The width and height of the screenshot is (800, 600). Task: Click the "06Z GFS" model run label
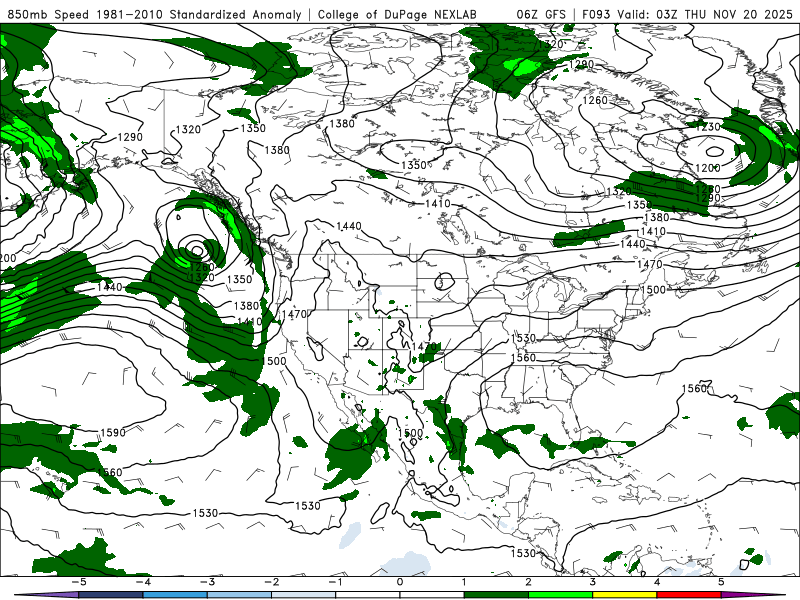pos(541,14)
